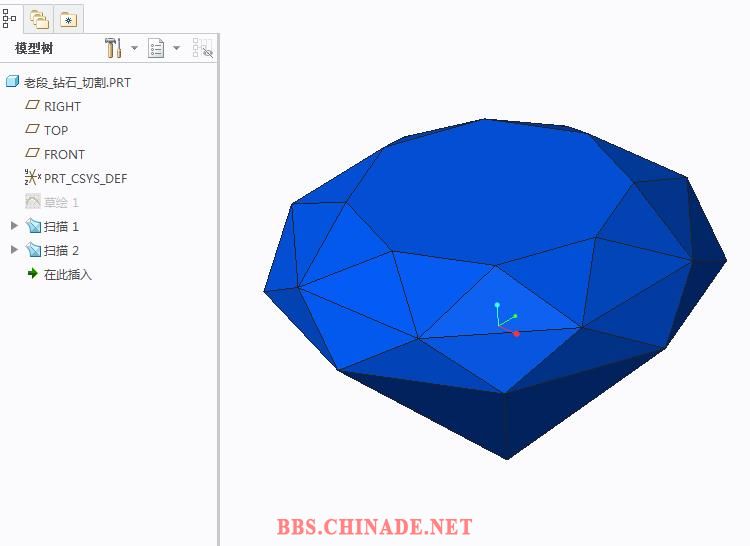This screenshot has height=546, width=750.
Task: Open the Folder Browser tab
Action: pyautogui.click(x=39, y=19)
